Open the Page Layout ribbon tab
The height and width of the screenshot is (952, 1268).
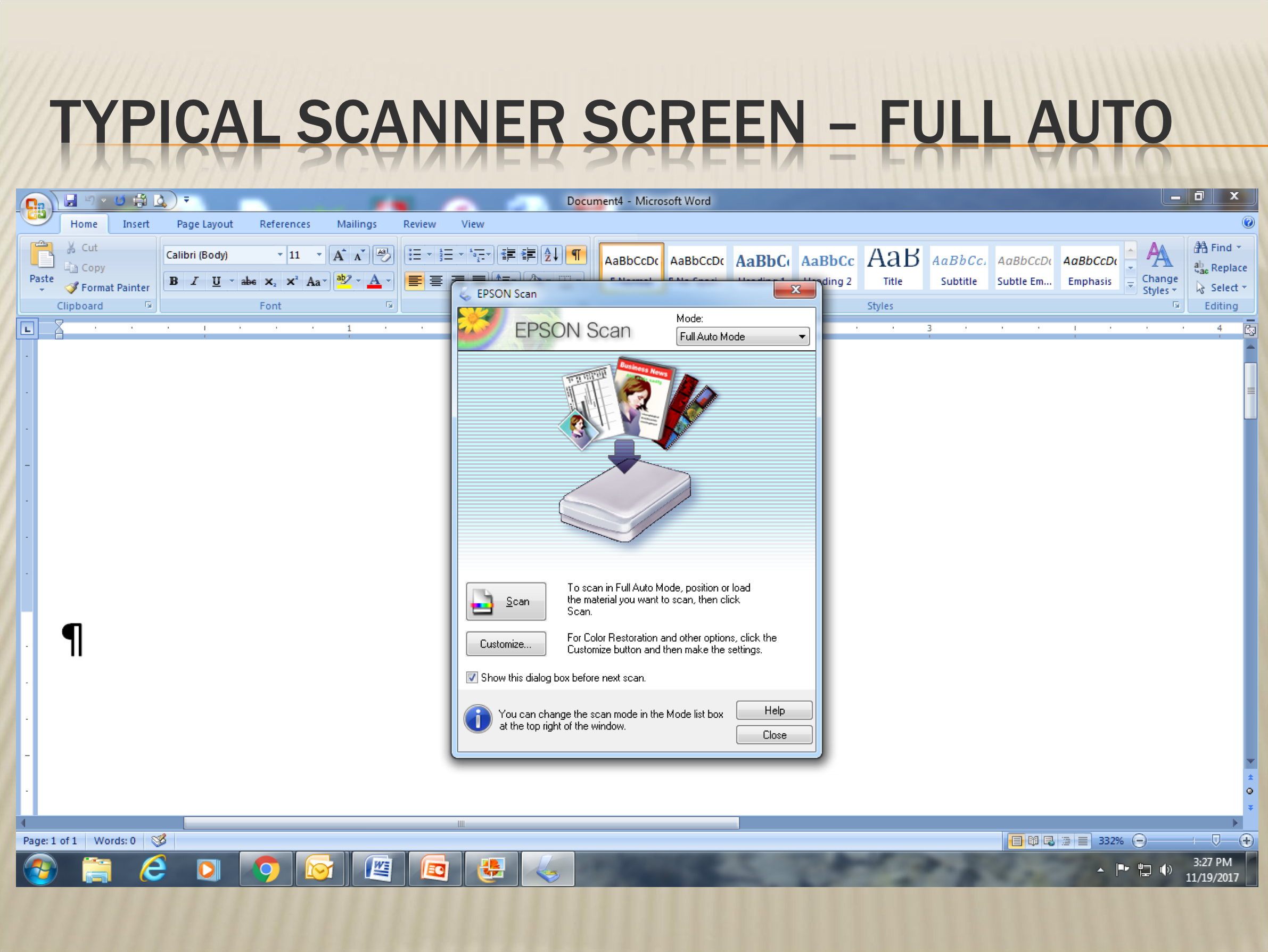pyautogui.click(x=204, y=224)
